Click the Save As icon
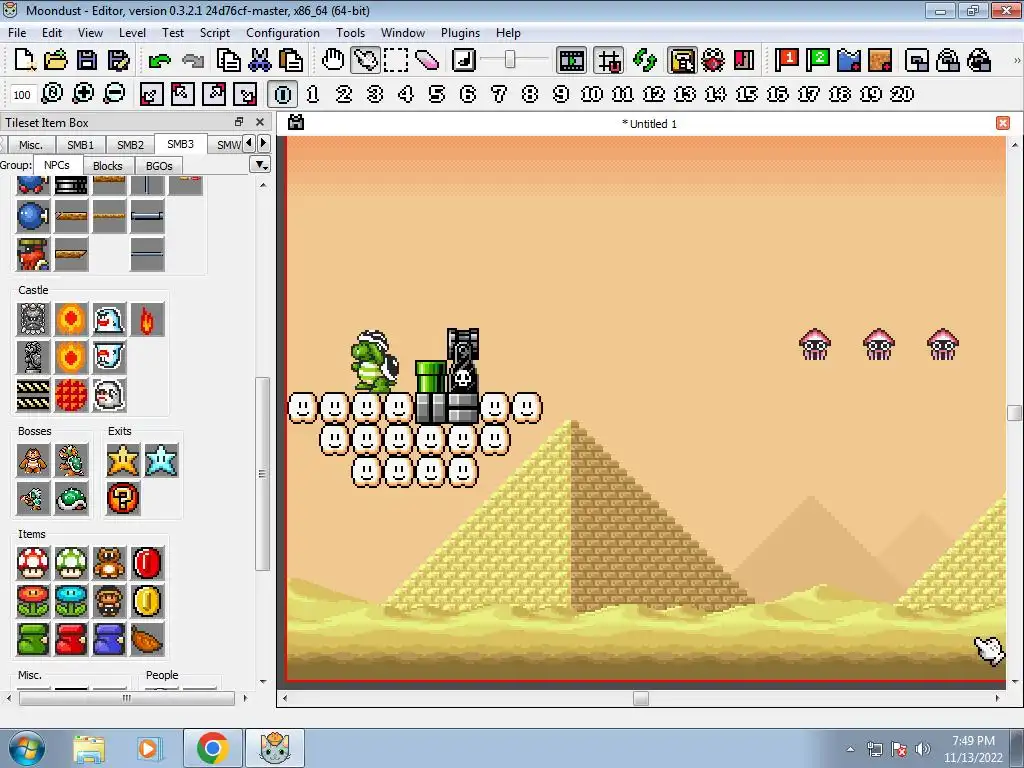The height and width of the screenshot is (768, 1024). [118, 60]
